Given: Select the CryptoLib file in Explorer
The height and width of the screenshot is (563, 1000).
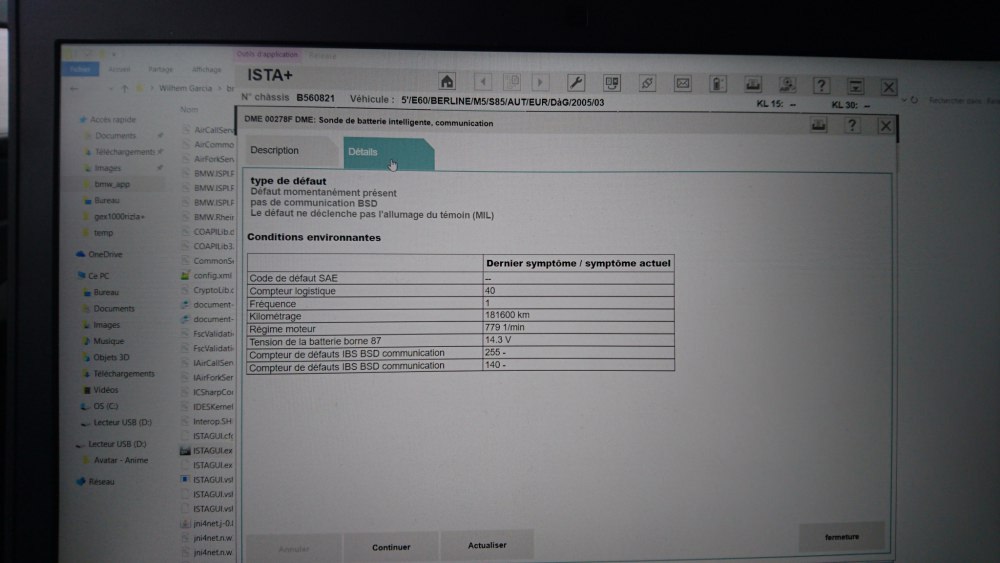Looking at the screenshot, I should click(214, 290).
